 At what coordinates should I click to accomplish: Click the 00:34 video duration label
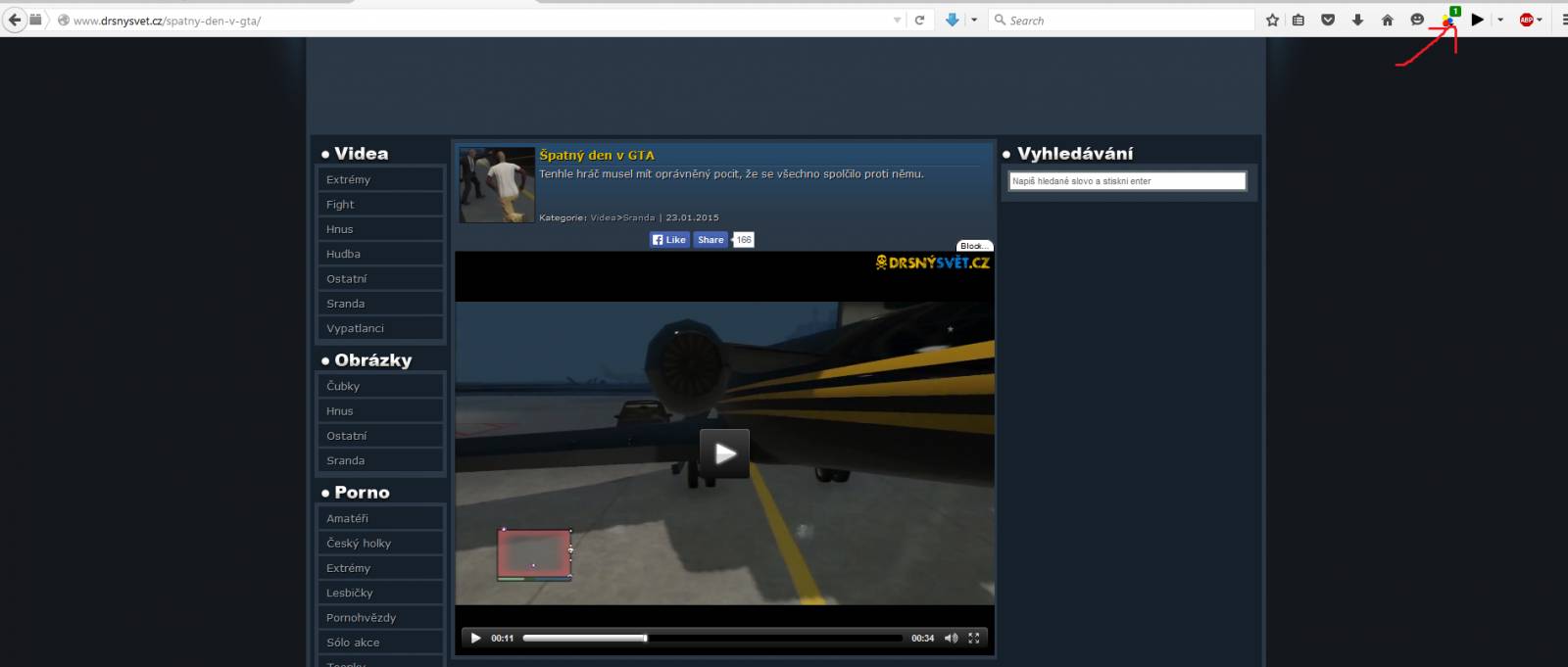922,638
